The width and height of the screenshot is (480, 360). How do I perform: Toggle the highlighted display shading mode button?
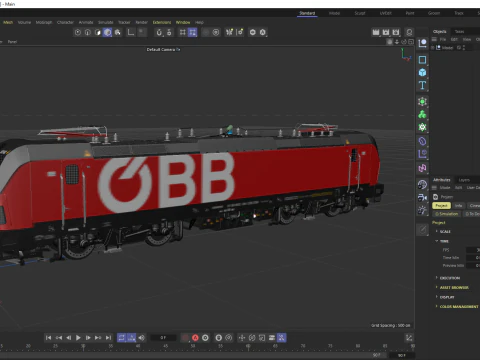click(x=107, y=32)
